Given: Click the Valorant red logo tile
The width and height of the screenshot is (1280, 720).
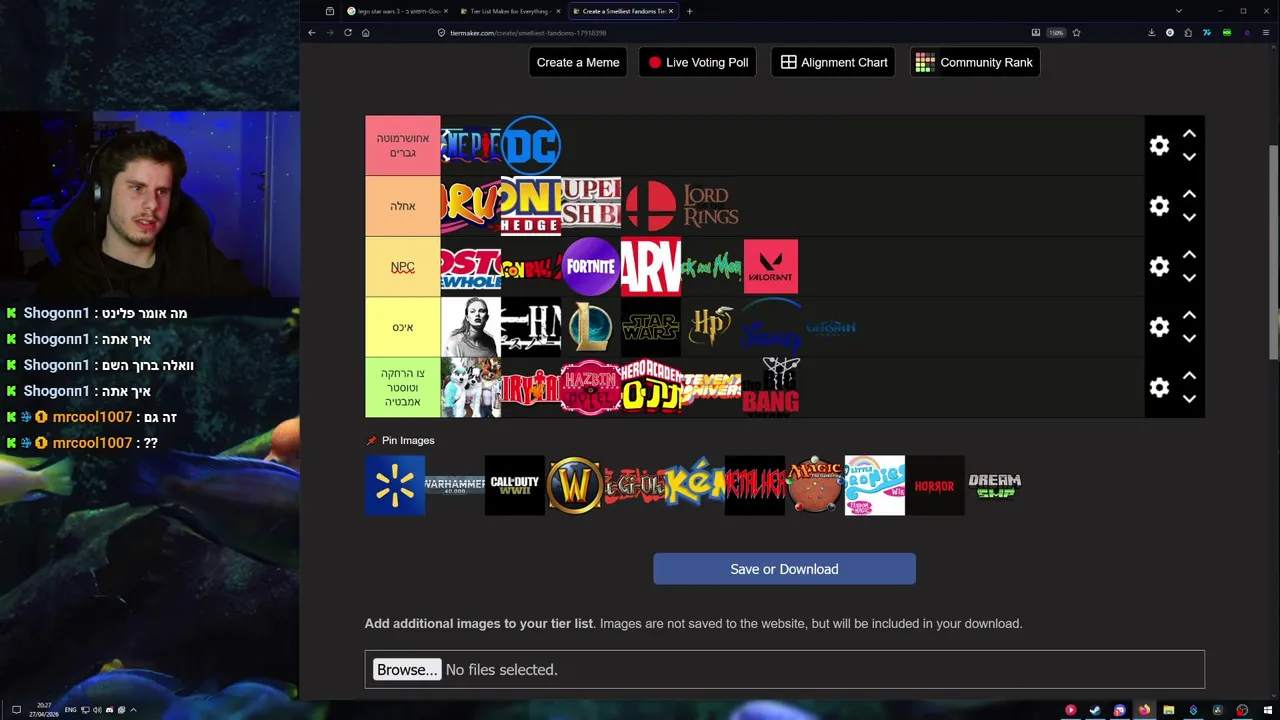Looking at the screenshot, I should point(771,267).
